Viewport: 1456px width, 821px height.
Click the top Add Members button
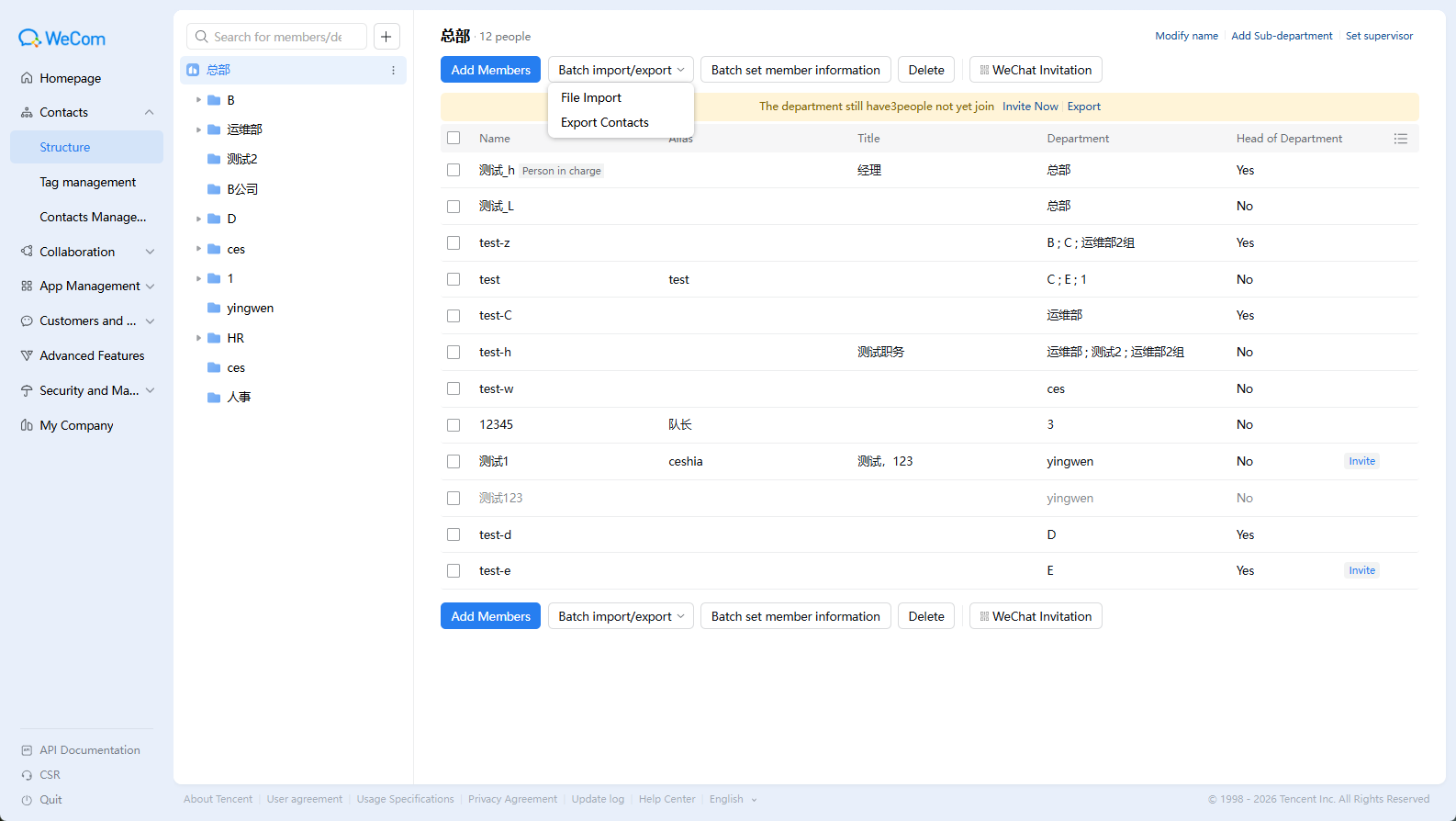tap(490, 70)
